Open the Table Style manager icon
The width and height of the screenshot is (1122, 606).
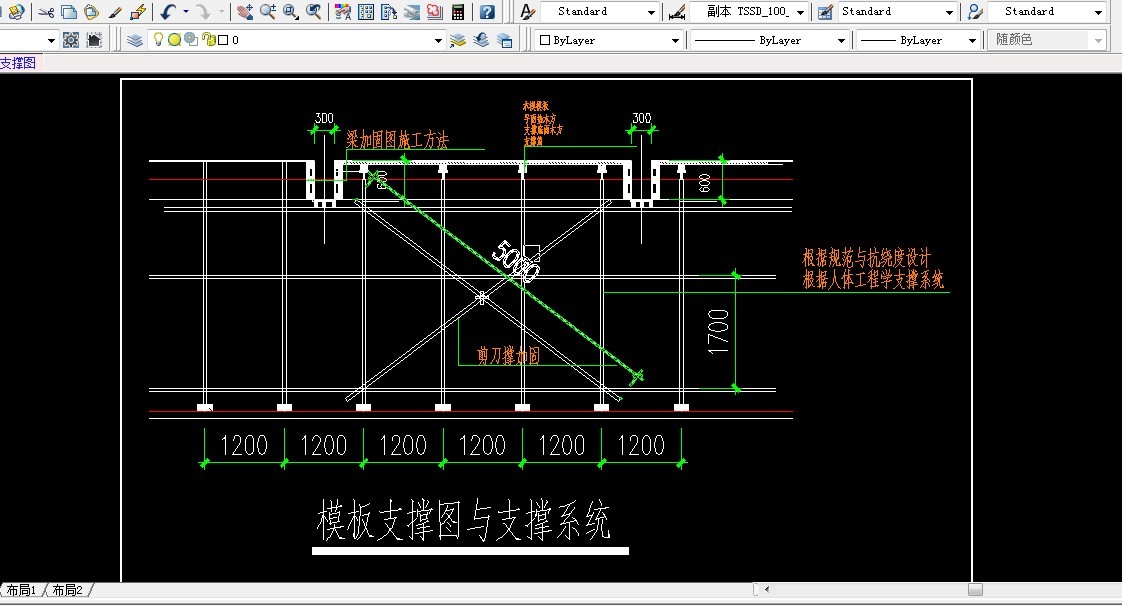coord(825,12)
